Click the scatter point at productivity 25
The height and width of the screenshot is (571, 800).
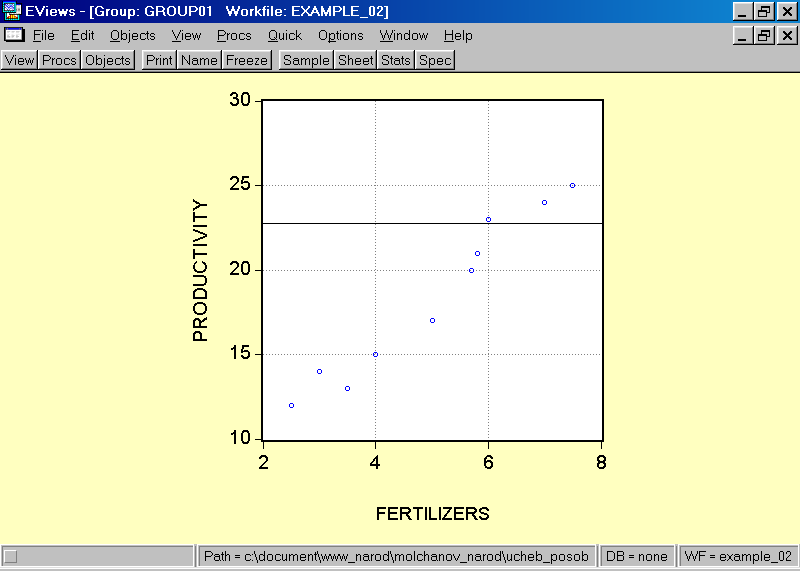572,186
